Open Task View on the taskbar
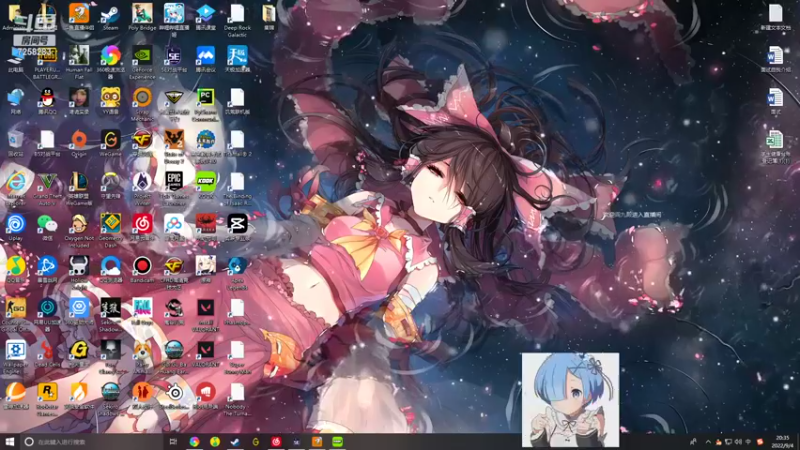This screenshot has width=800, height=450. pos(173,442)
